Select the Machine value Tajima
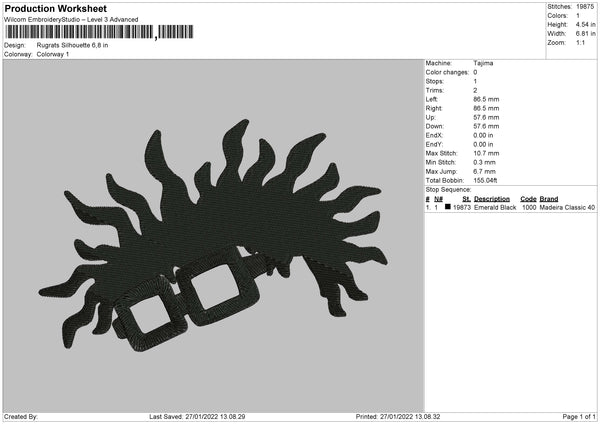600x424 pixels. pos(483,63)
